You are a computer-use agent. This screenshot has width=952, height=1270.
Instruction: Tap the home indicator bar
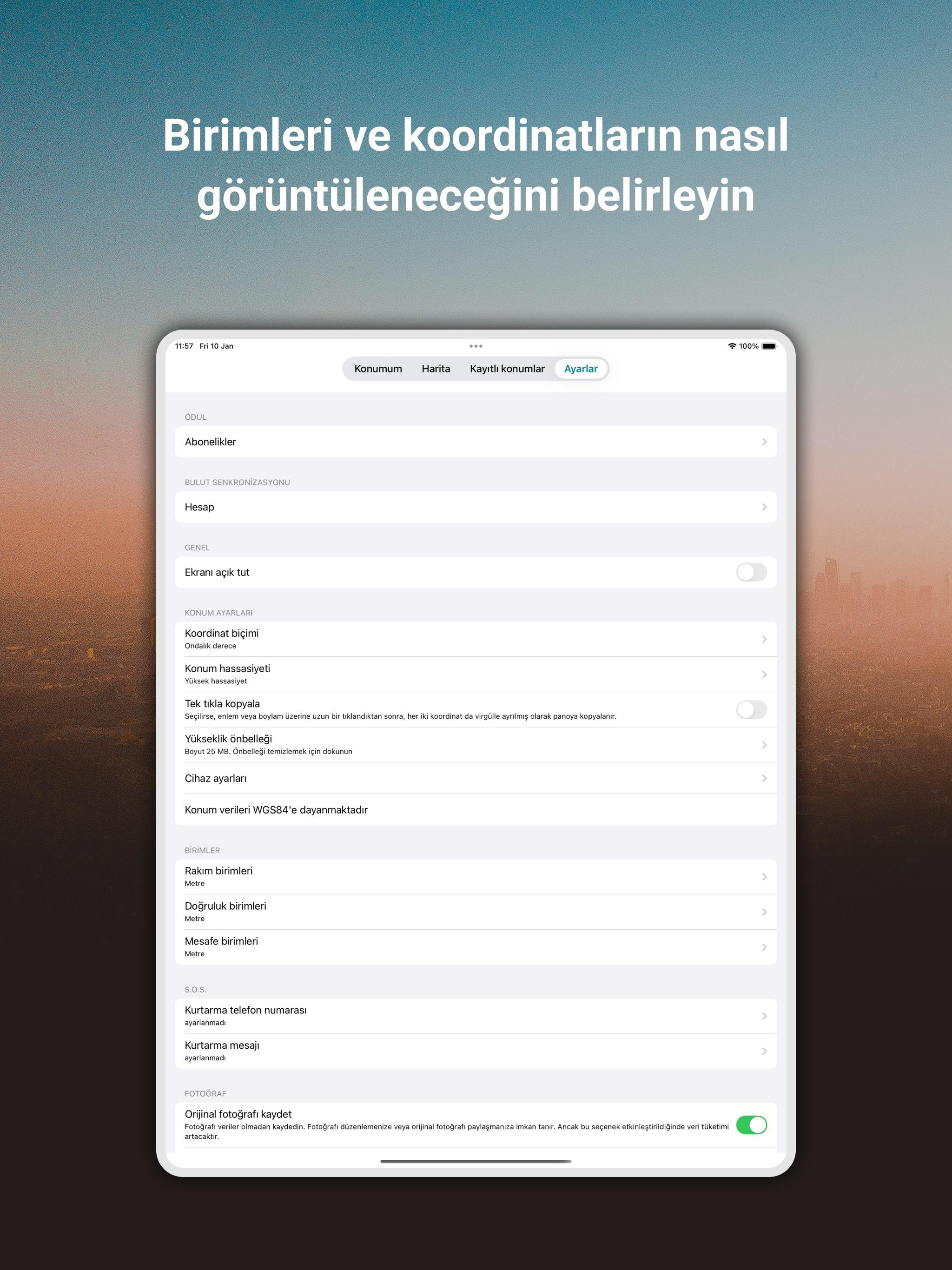[476, 1161]
